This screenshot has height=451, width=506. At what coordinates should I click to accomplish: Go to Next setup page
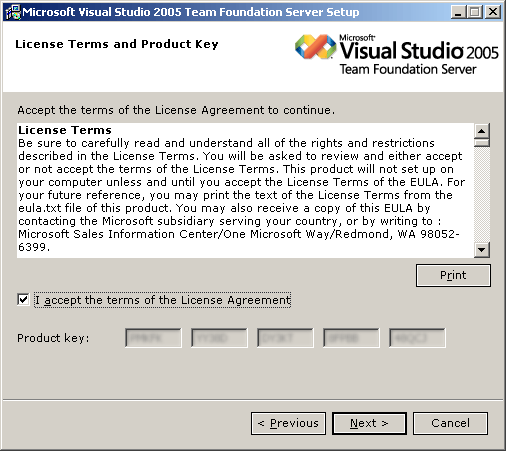click(369, 423)
